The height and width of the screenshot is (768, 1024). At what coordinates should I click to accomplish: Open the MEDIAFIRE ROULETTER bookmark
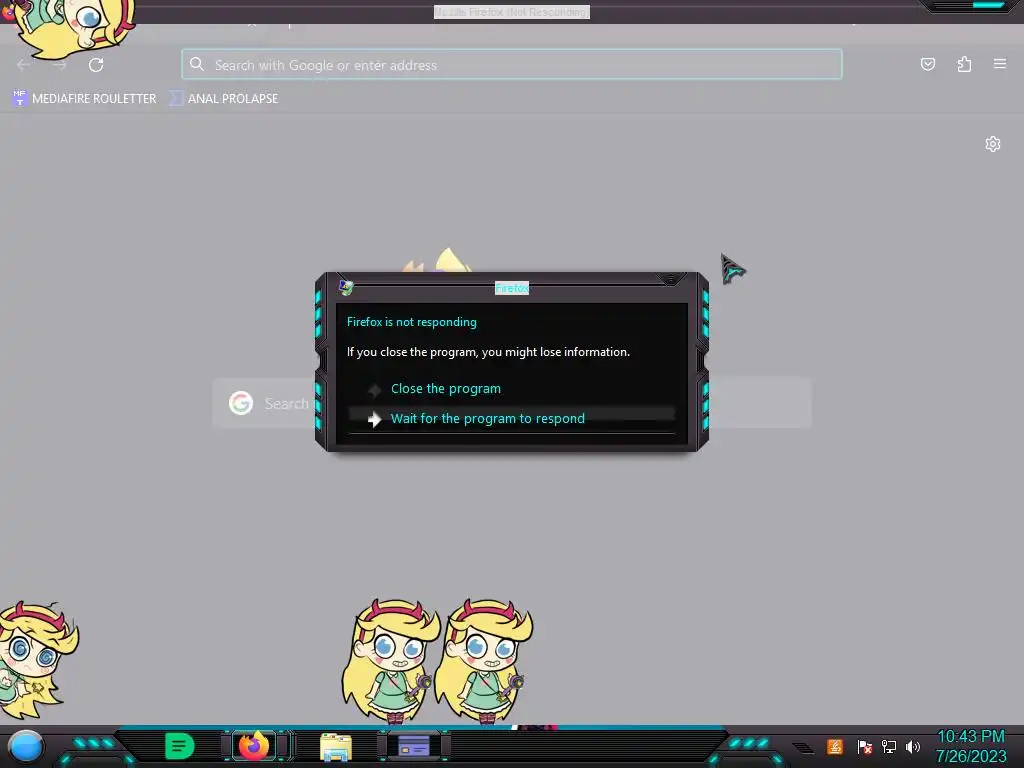click(84, 99)
